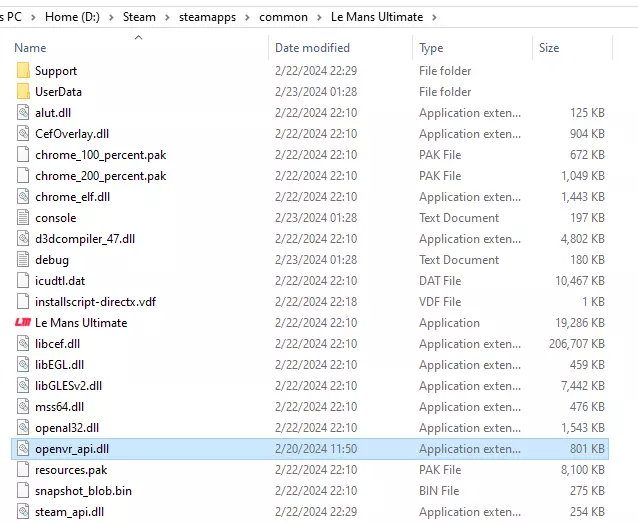This screenshot has width=638, height=523.
Task: Click the 19,286 KB size value
Action: (x=580, y=323)
